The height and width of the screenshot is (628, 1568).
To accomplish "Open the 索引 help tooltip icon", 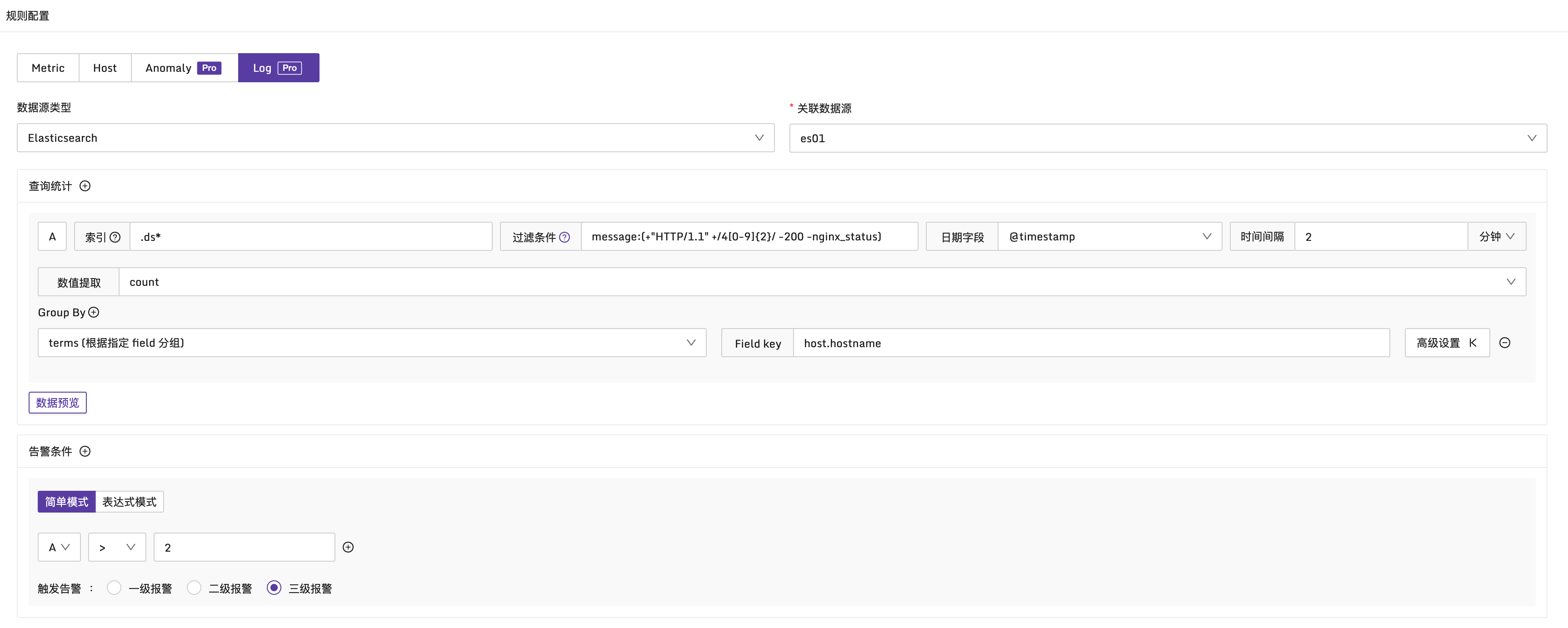I will [115, 237].
